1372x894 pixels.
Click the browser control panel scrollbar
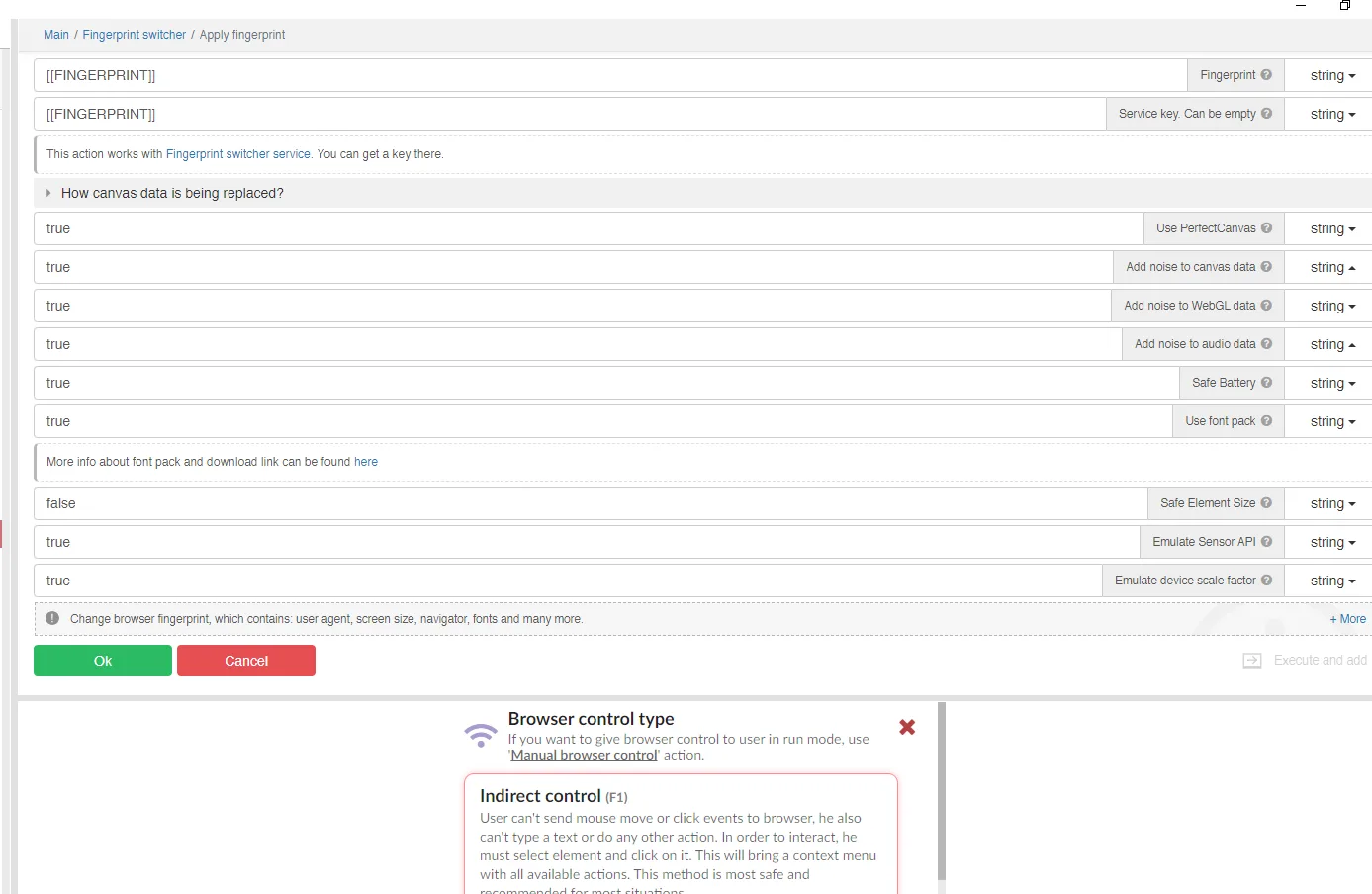942,791
